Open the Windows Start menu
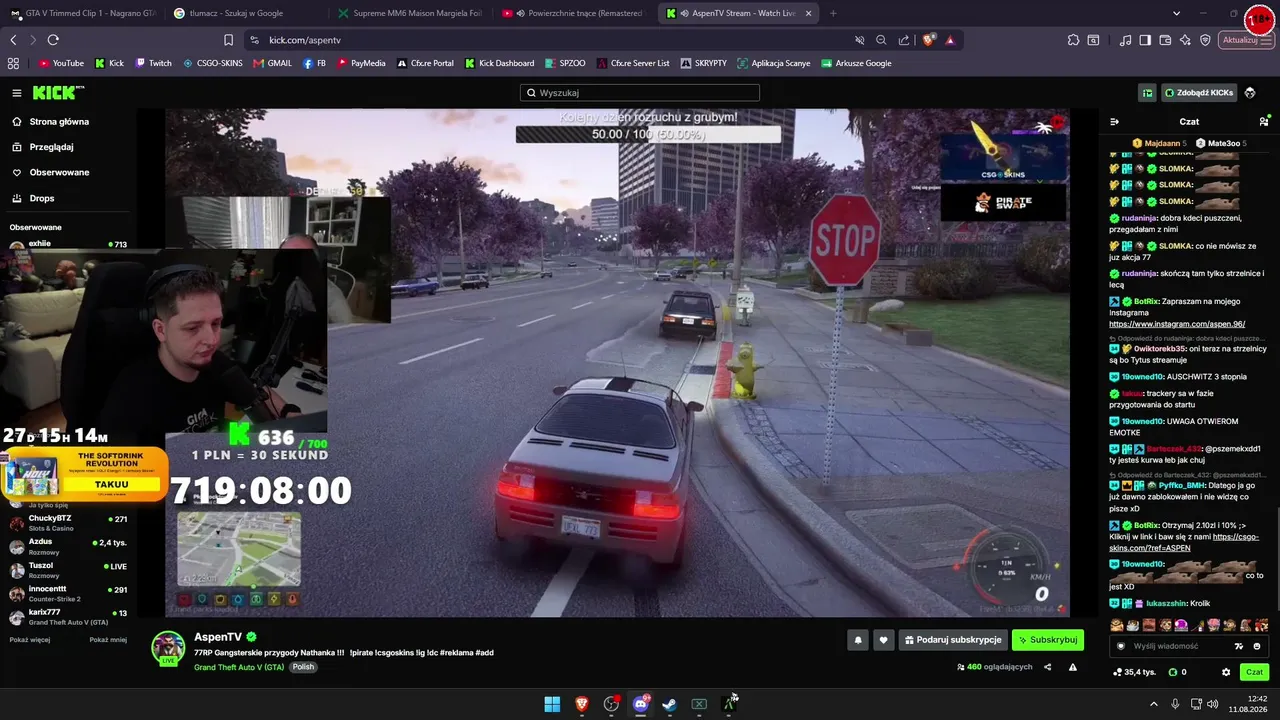The width and height of the screenshot is (1280, 720). coord(552,704)
